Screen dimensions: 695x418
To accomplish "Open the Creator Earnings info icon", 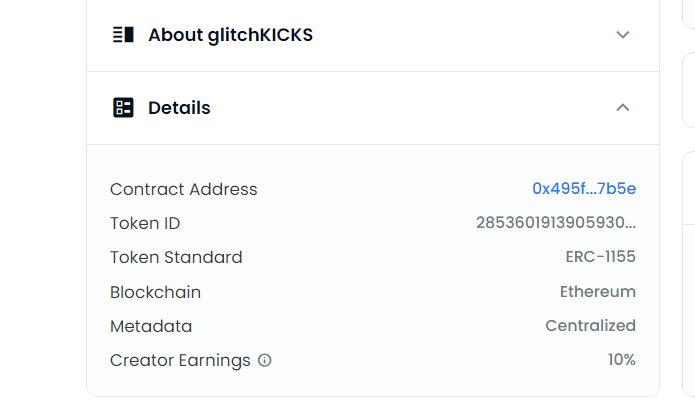I will coord(265,360).
